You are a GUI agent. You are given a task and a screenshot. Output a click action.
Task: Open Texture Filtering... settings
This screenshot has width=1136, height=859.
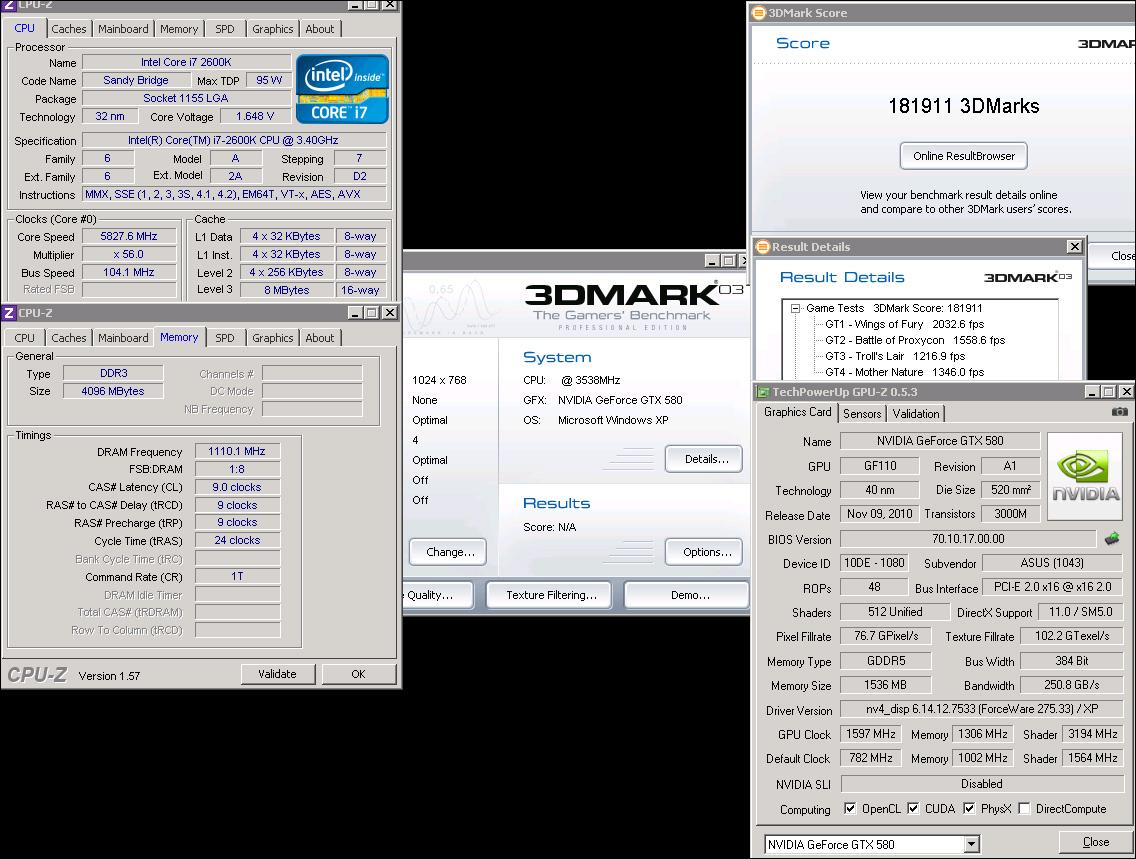point(549,595)
